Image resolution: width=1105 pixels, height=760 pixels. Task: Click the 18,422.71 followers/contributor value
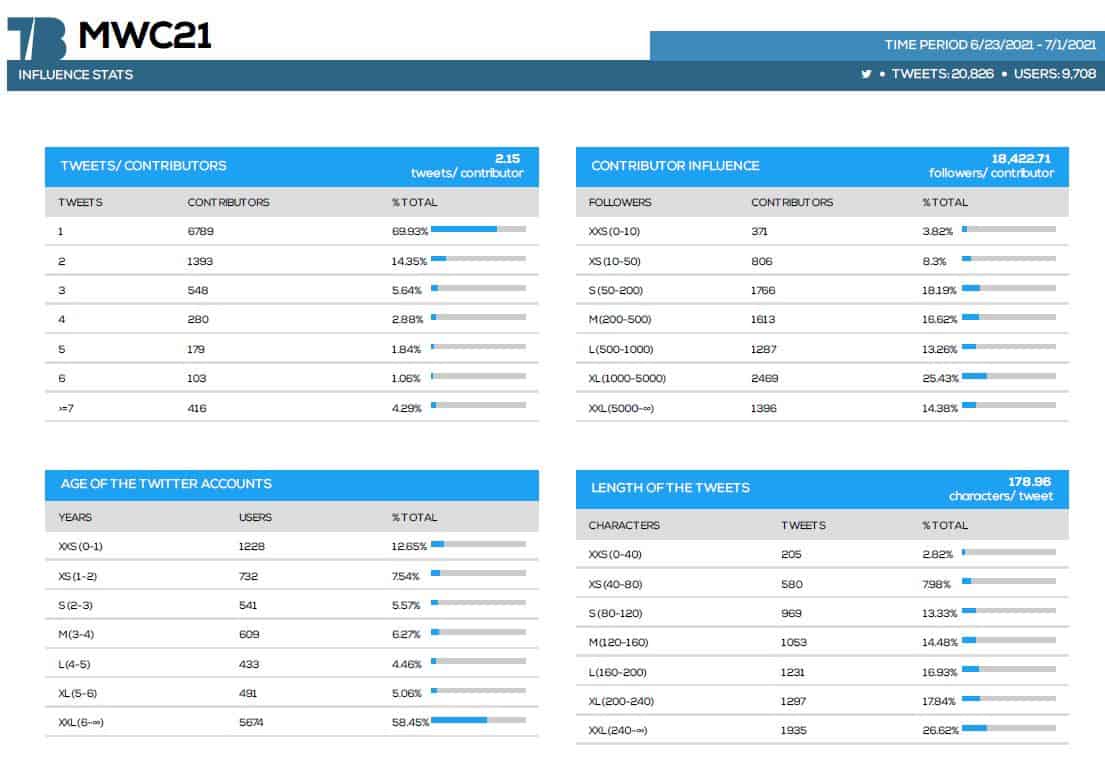pos(992,166)
